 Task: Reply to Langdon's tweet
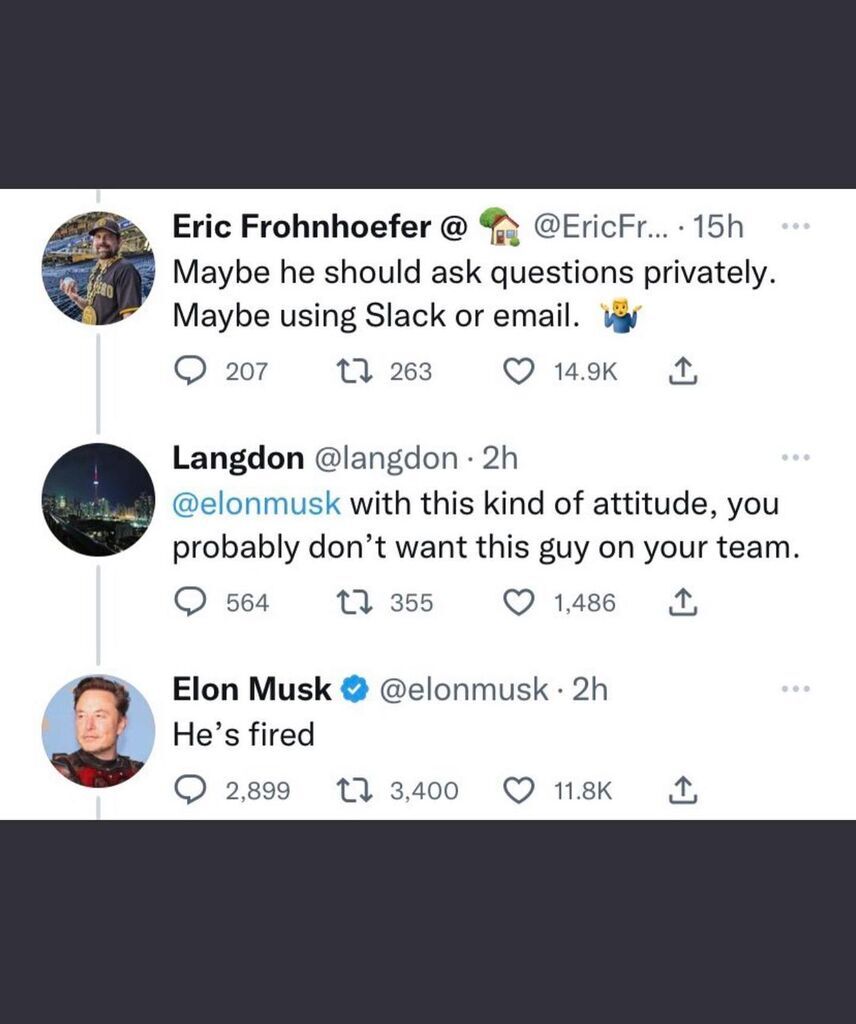click(190, 603)
